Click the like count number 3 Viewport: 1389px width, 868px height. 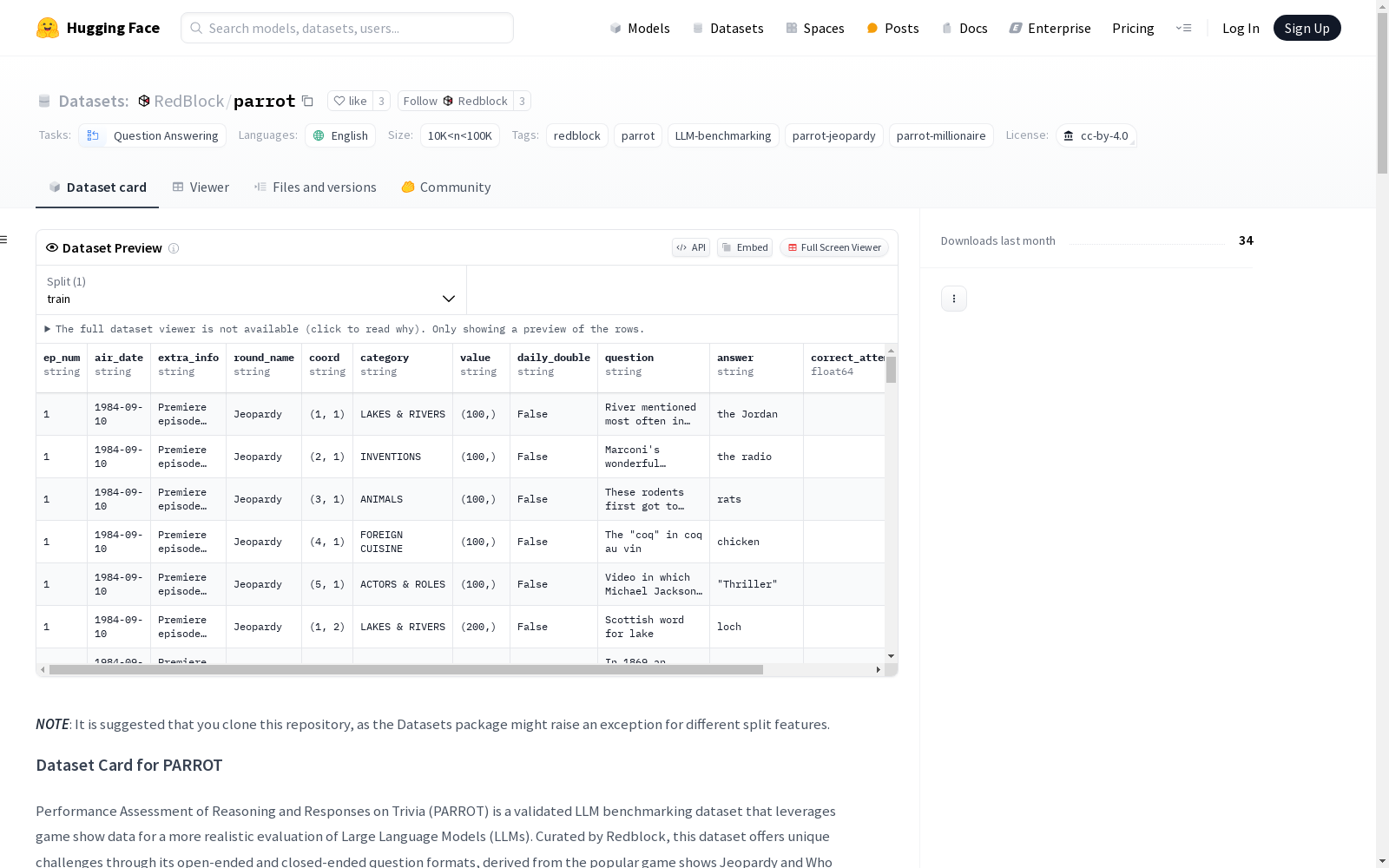pyautogui.click(x=381, y=101)
